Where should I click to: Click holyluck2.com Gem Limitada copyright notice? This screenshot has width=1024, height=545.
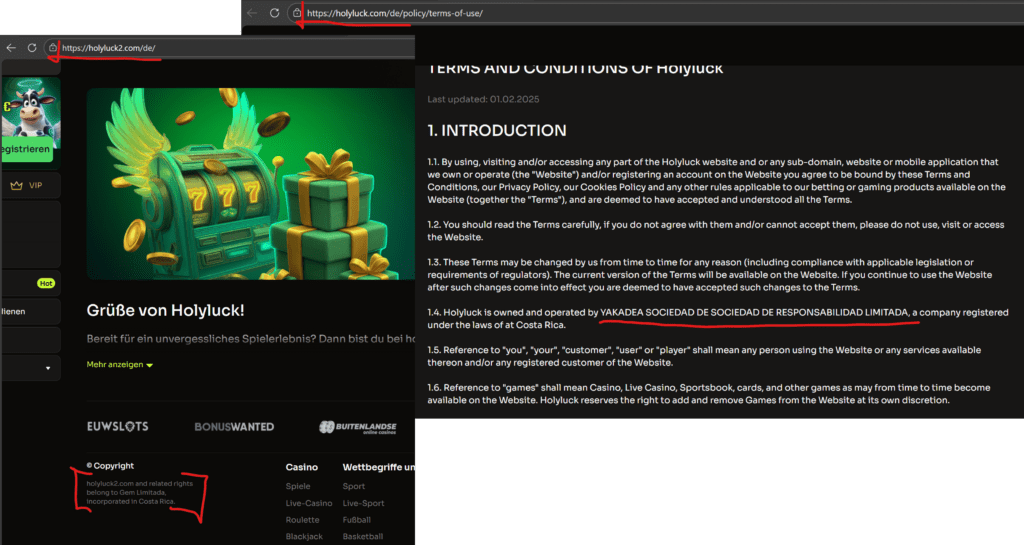(140, 493)
